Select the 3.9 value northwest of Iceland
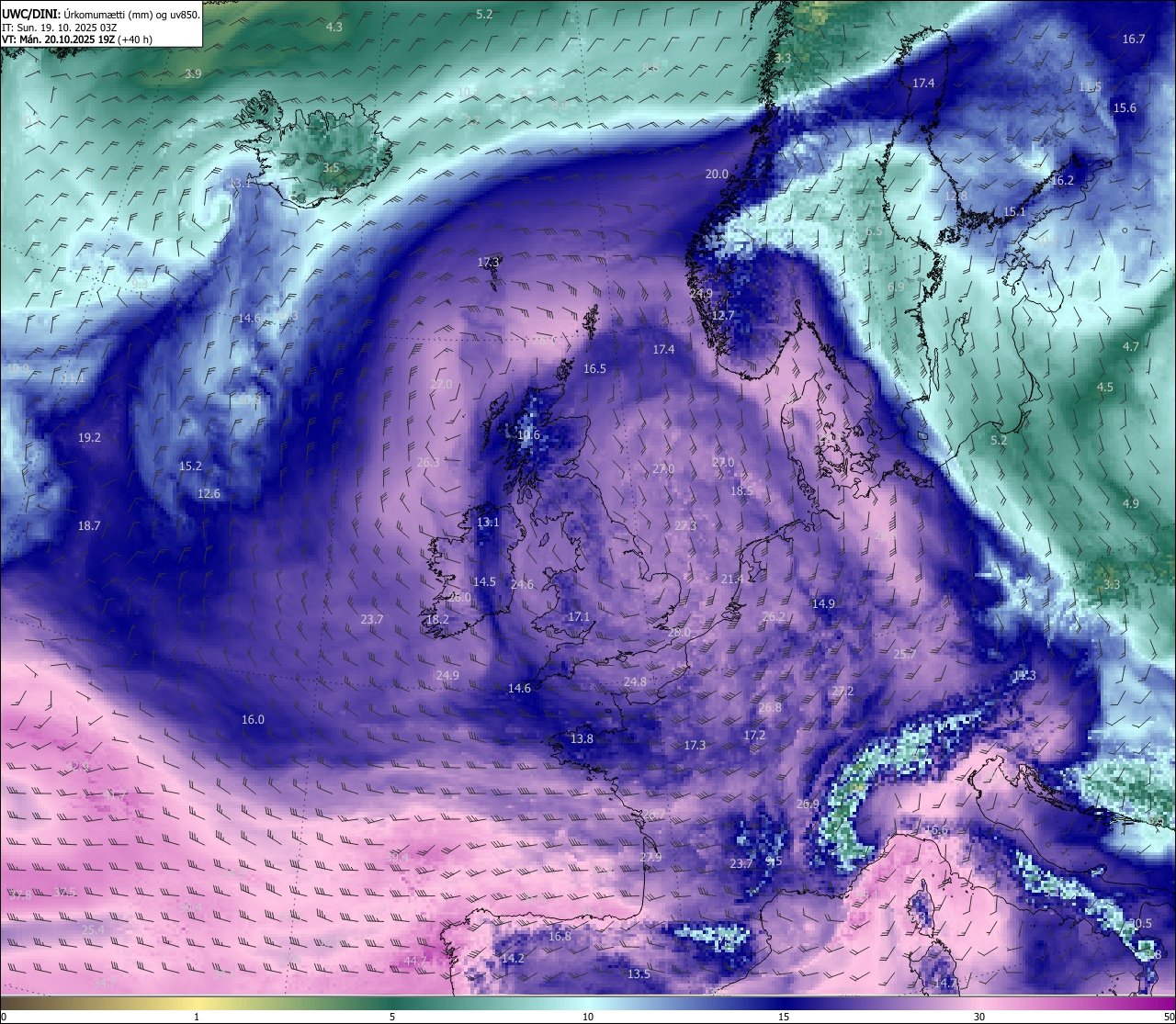 193,74
